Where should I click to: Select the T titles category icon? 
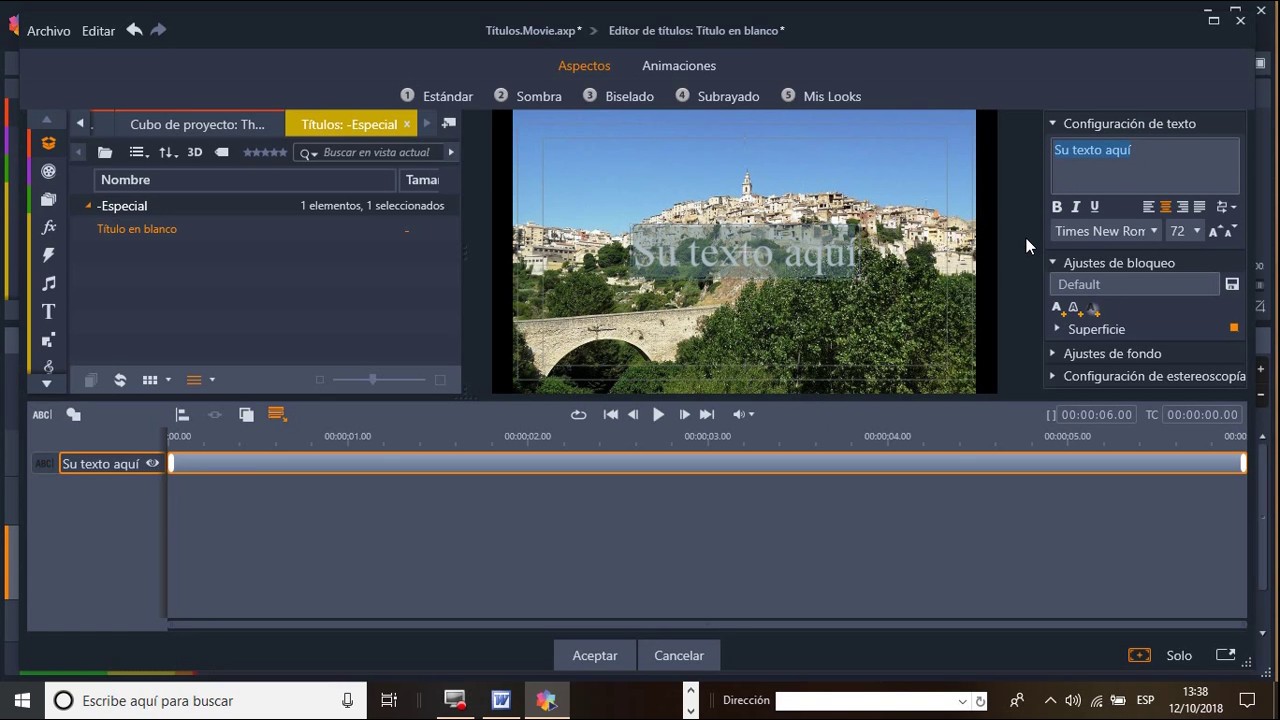[48, 312]
